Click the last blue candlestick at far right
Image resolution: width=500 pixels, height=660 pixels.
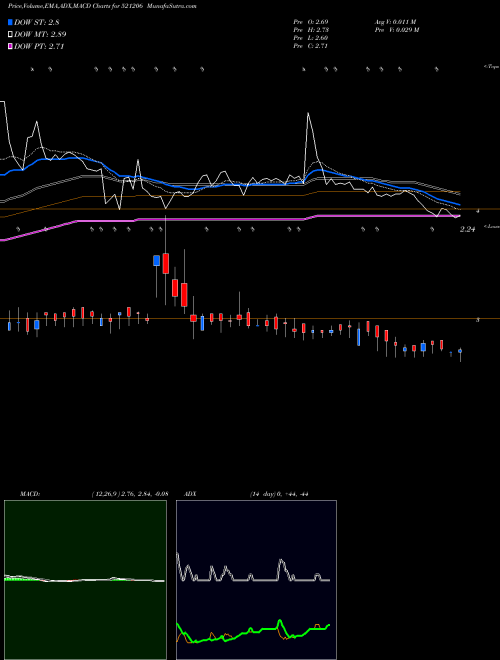pyautogui.click(x=460, y=351)
